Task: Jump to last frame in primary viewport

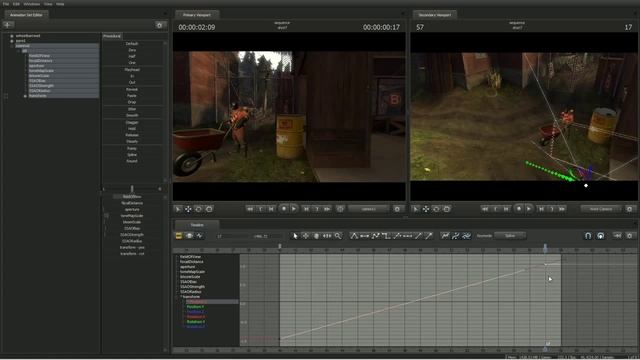Action: (x=327, y=209)
